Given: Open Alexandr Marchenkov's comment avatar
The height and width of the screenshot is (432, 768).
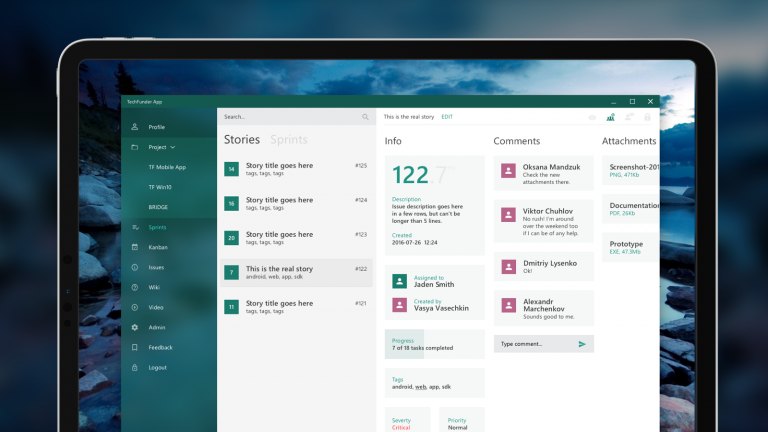Looking at the screenshot, I should (508, 305).
